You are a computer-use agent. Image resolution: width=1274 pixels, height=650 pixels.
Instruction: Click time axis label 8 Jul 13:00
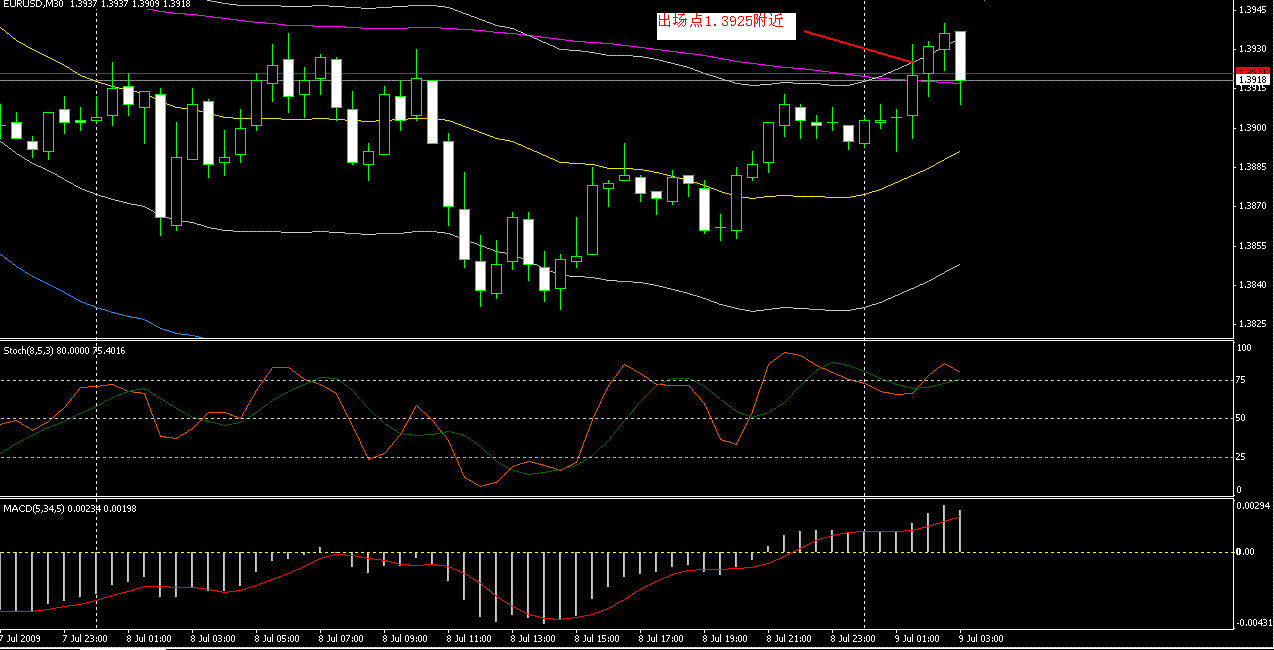(531, 638)
